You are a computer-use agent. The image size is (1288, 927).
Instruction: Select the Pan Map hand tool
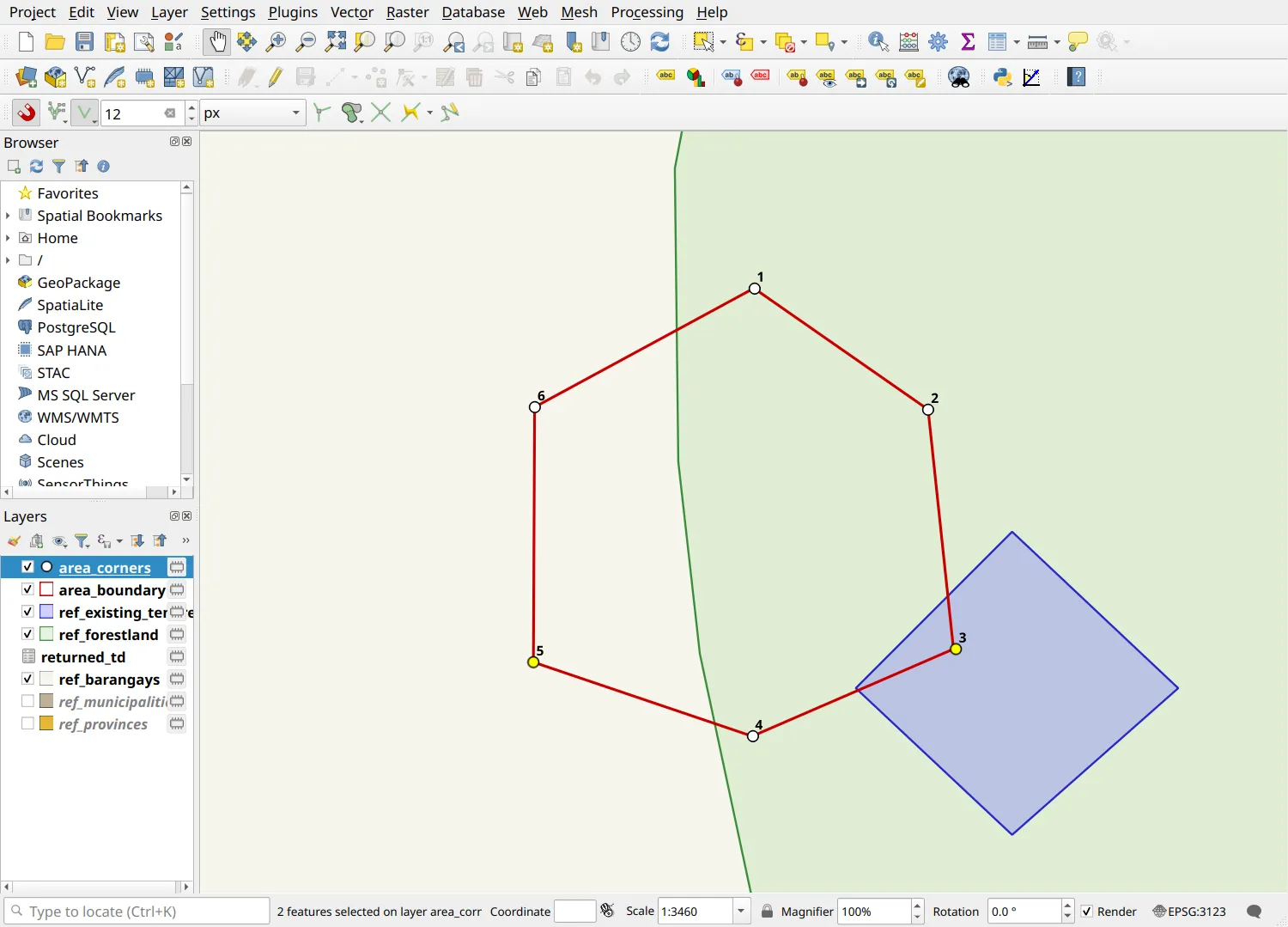click(217, 41)
